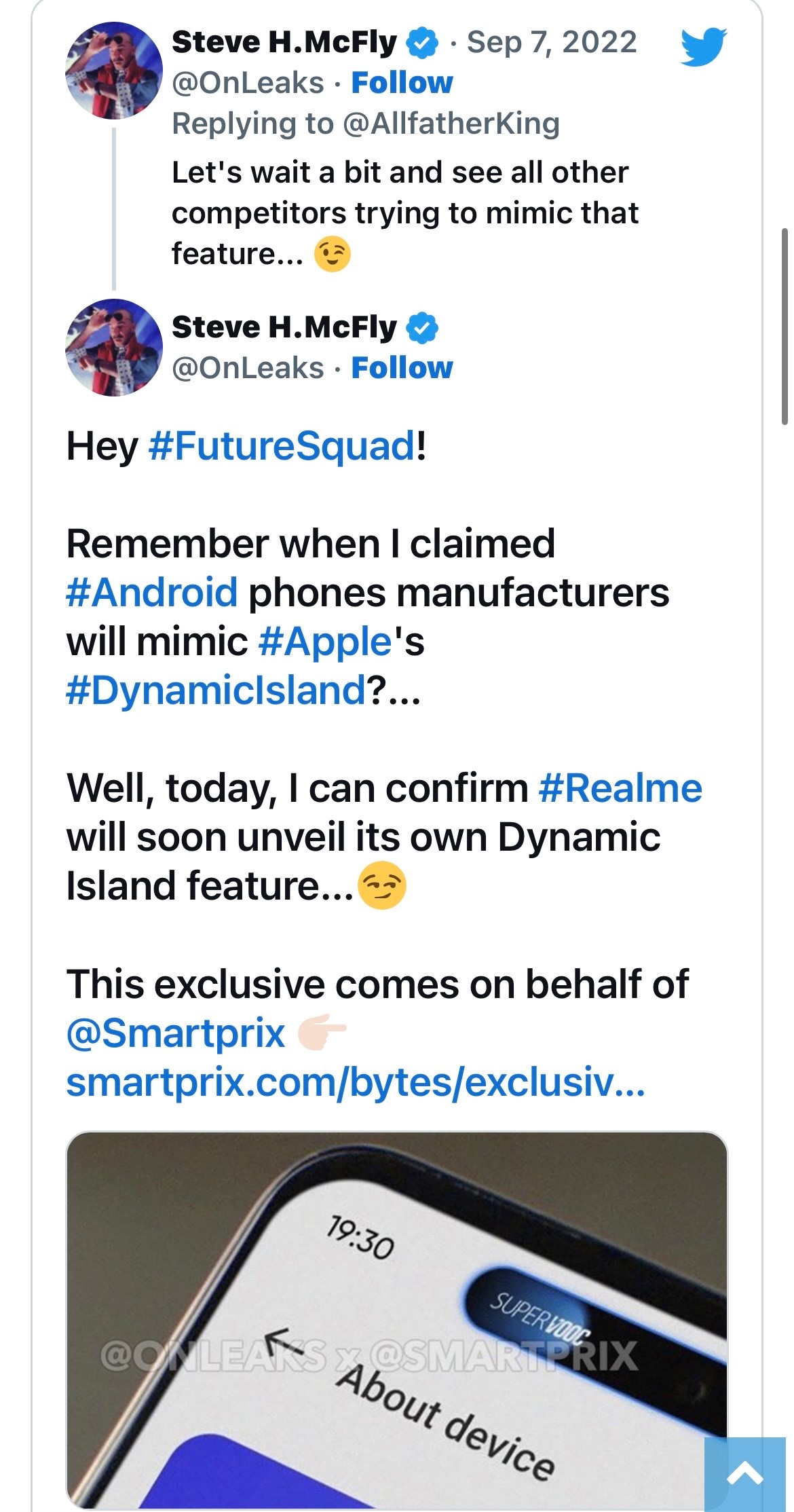
Task: Follow @OnLeaks from the reply tweet
Action: (402, 83)
